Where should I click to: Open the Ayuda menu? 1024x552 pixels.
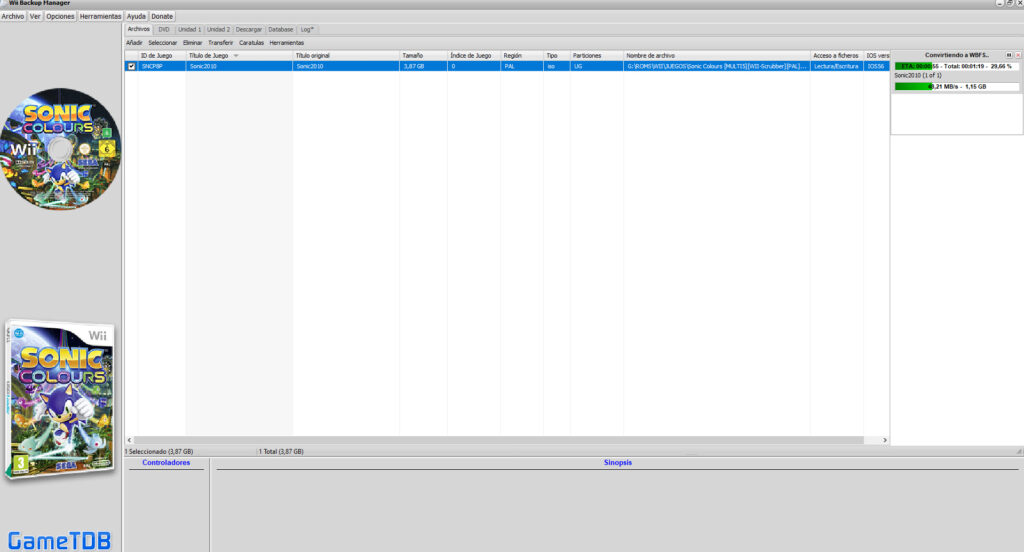click(136, 16)
